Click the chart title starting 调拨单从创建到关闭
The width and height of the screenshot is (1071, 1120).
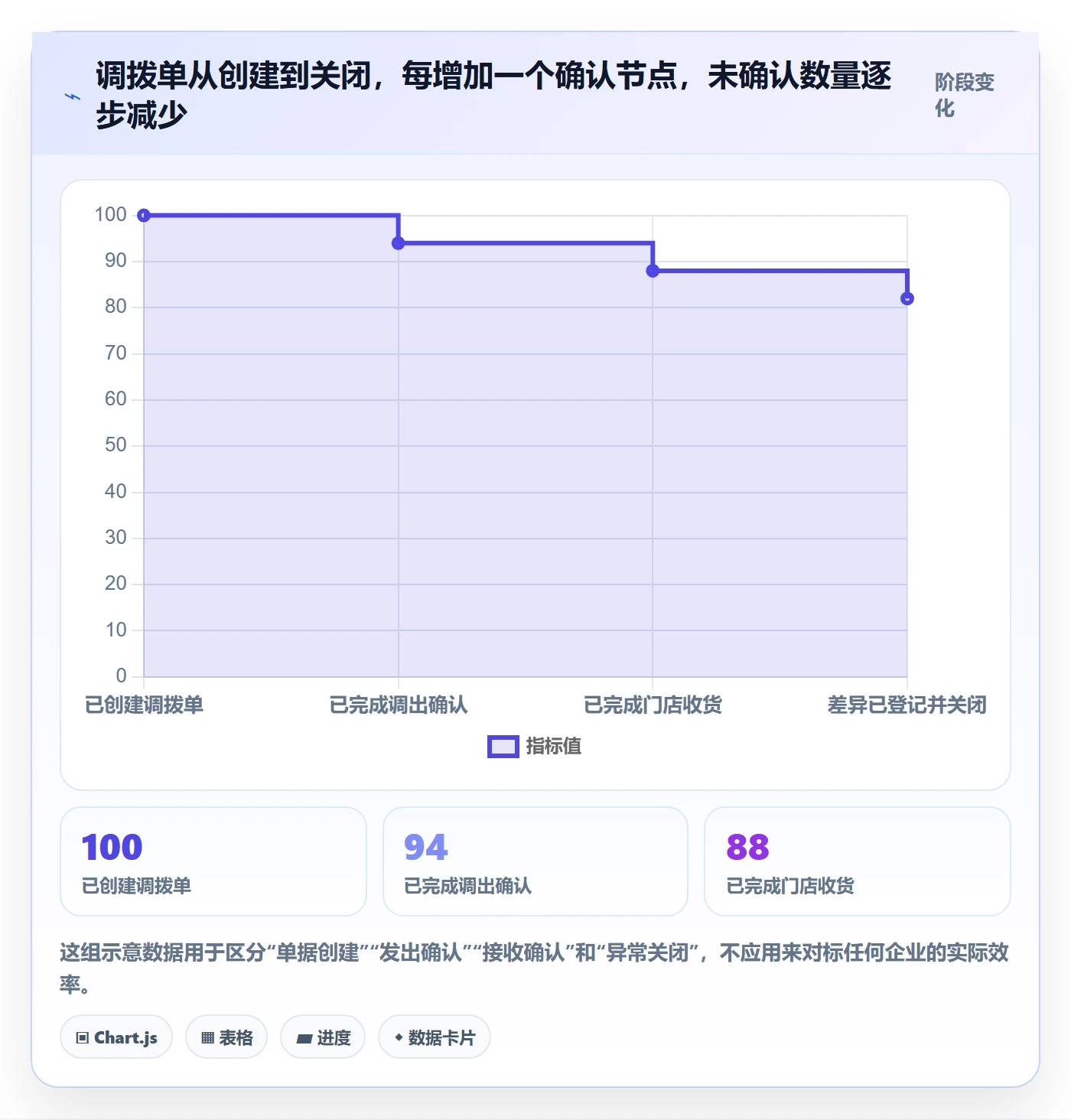pos(493,95)
